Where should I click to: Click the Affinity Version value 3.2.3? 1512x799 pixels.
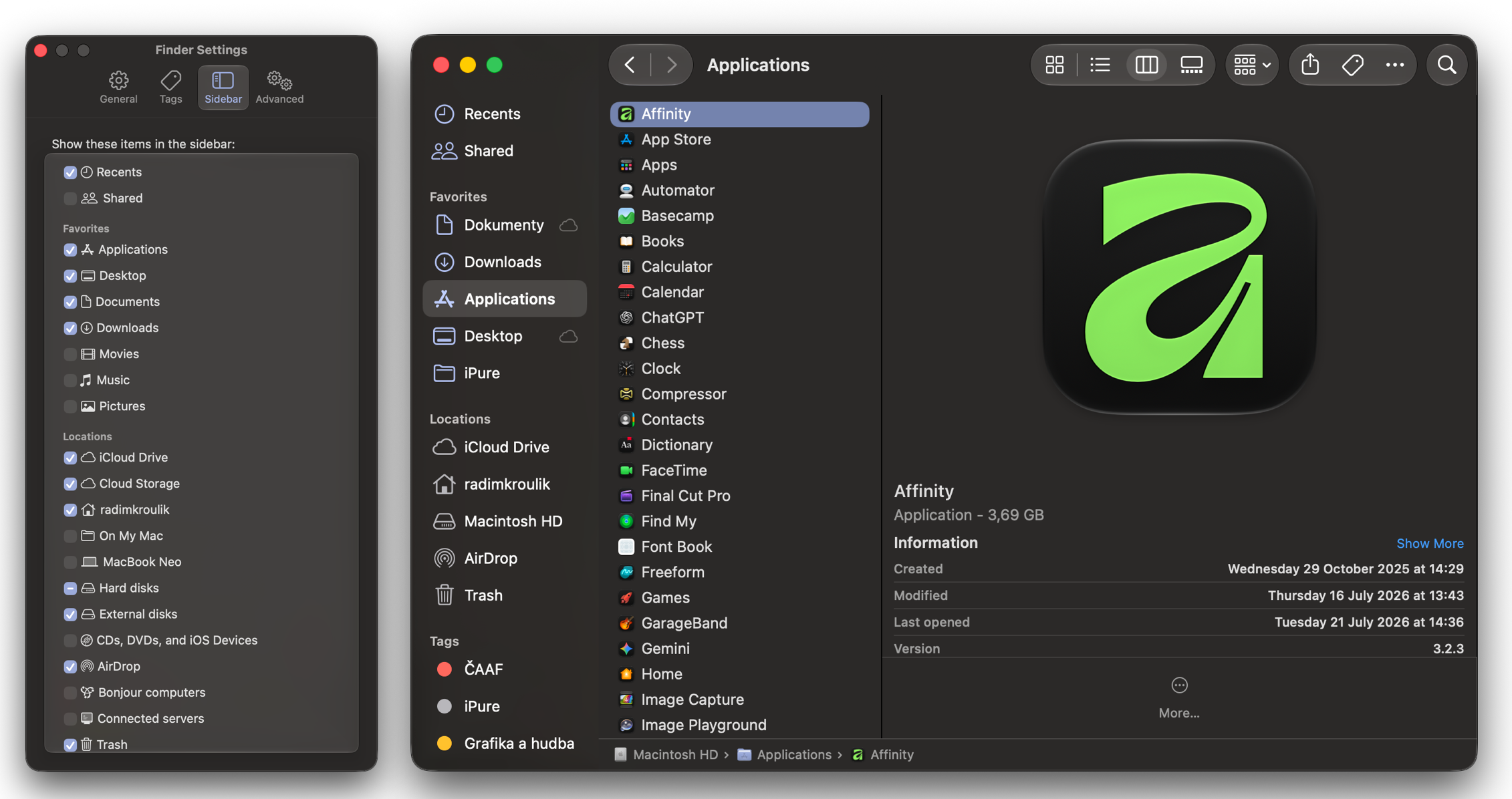pyautogui.click(x=1448, y=649)
